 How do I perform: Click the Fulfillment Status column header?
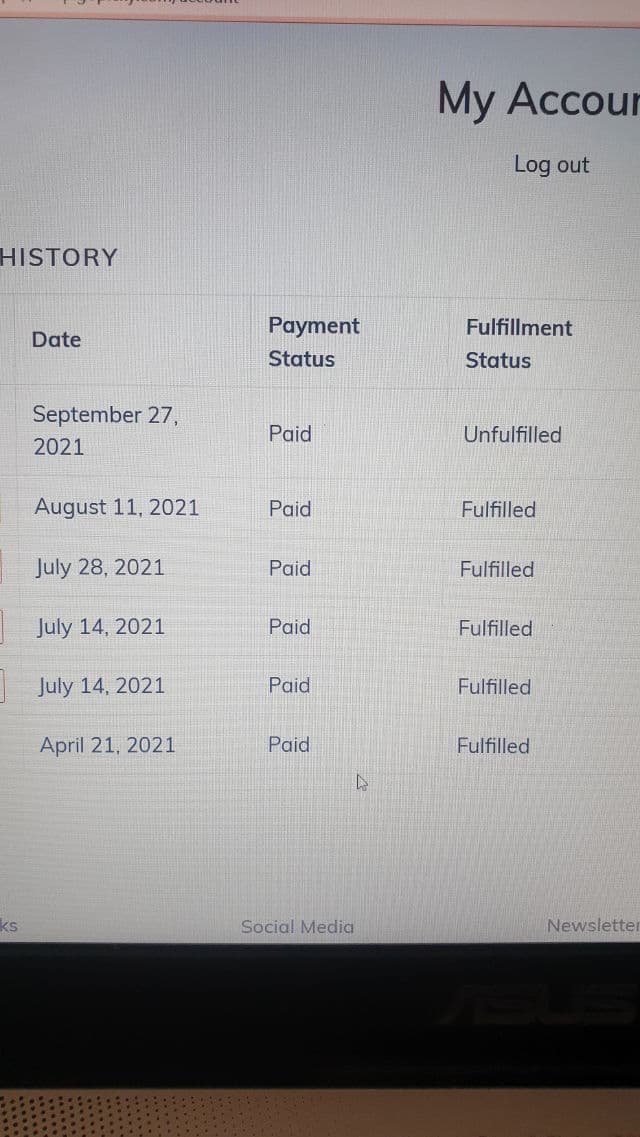[x=518, y=344]
